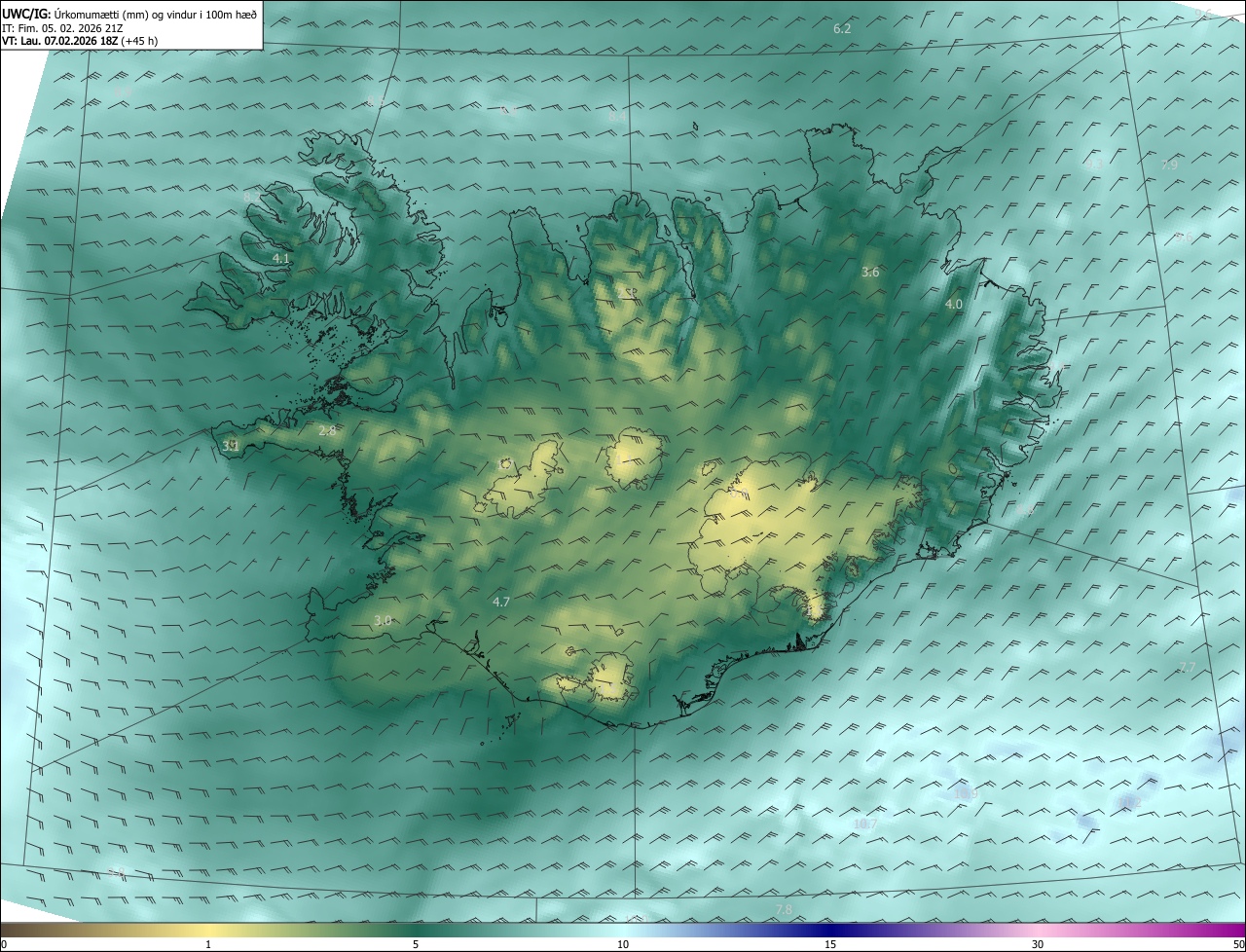
Task: Click the 4.0 value label on the map
Action: pos(954,305)
